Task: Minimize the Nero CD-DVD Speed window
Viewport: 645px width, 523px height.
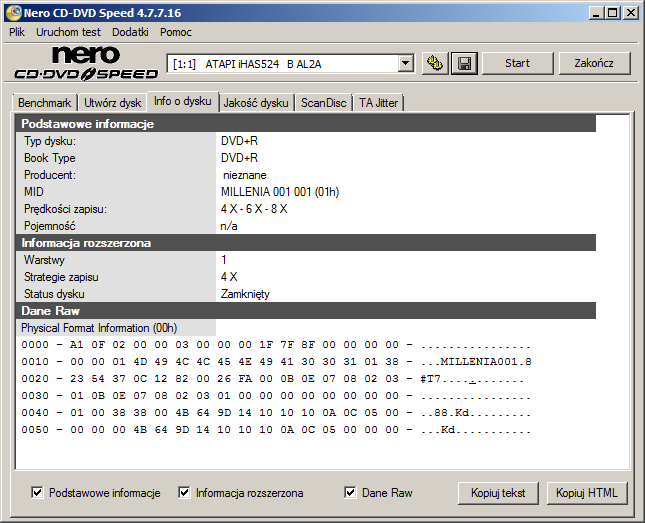Action: pos(595,13)
